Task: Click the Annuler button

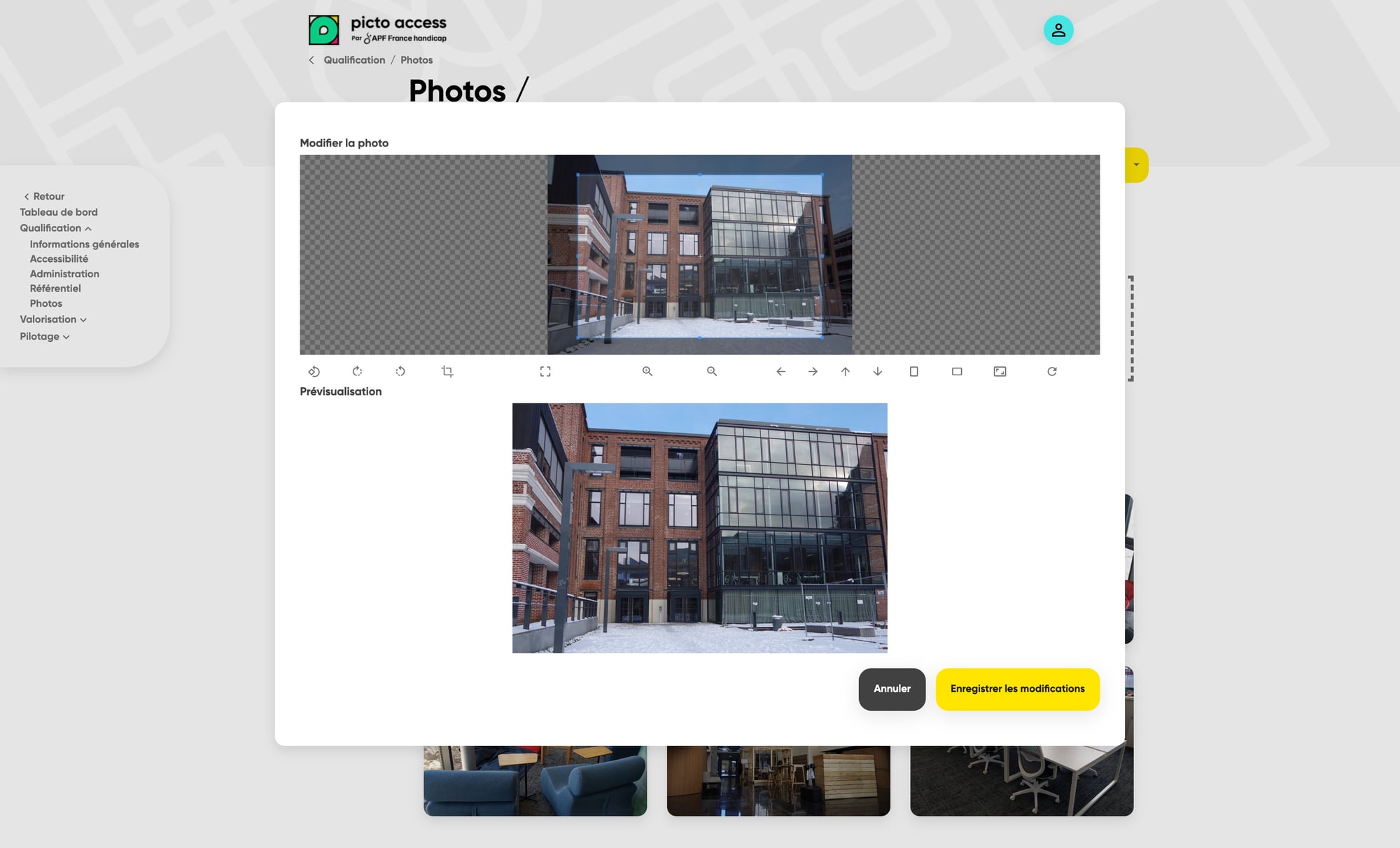Action: tap(892, 689)
